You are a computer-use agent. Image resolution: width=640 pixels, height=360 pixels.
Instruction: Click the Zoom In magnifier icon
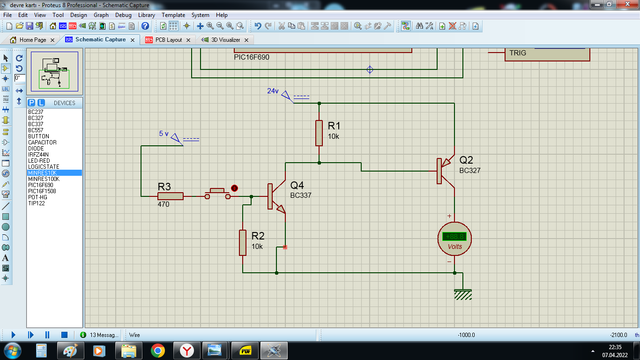tap(210, 26)
